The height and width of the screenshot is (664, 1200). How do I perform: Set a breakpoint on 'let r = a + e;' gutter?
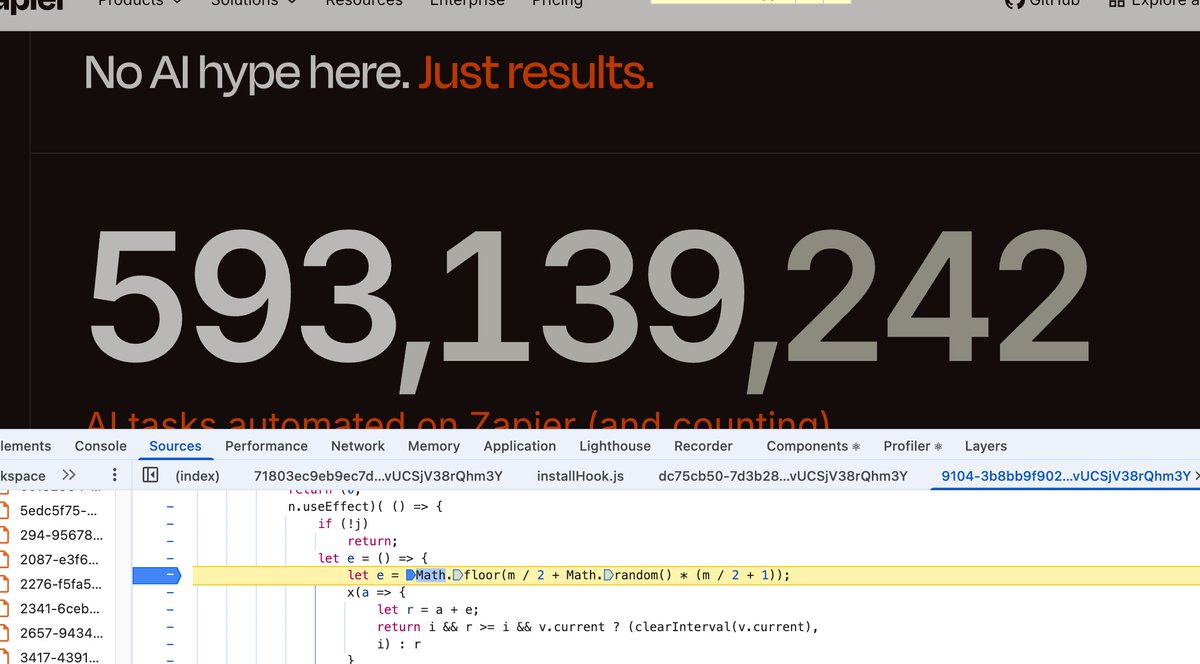tap(169, 609)
